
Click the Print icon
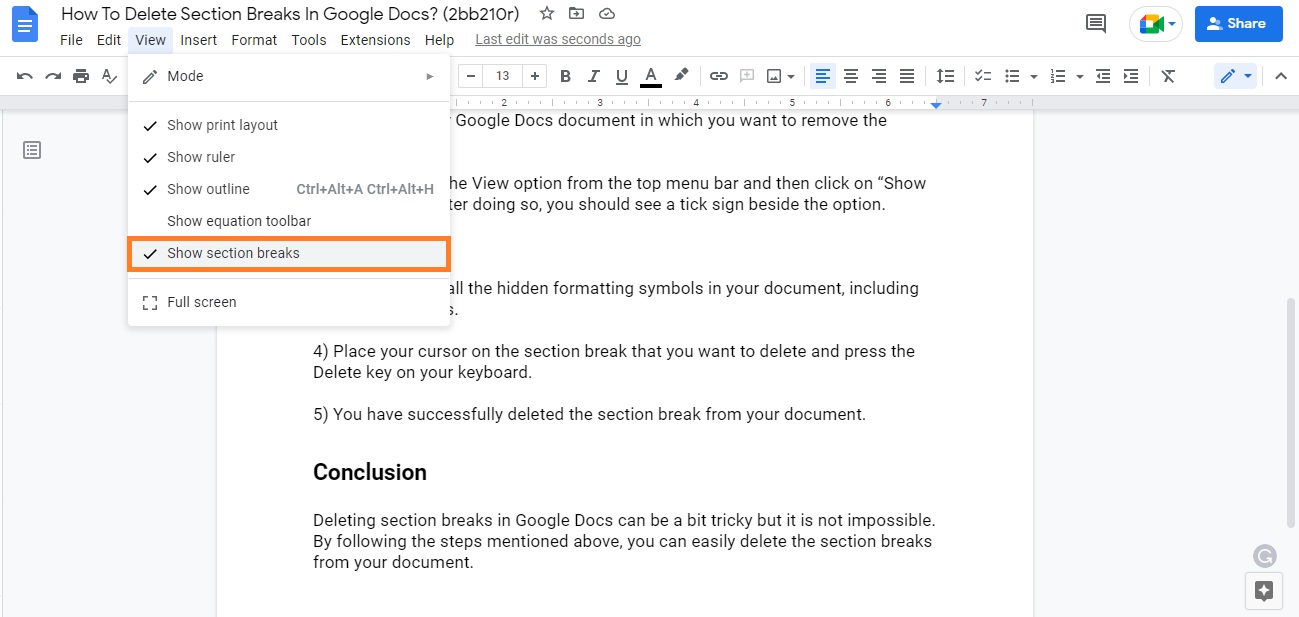click(x=81, y=75)
